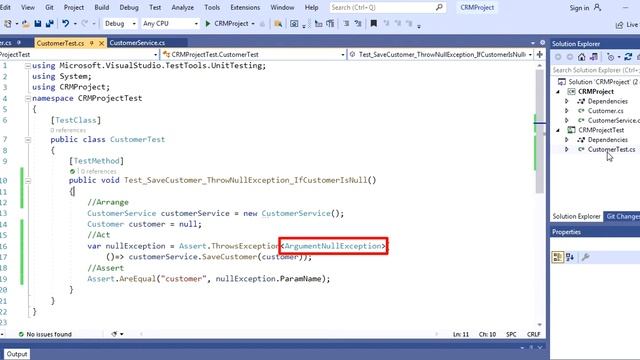
Task: Open the Build menu
Action: pyautogui.click(x=102, y=7)
